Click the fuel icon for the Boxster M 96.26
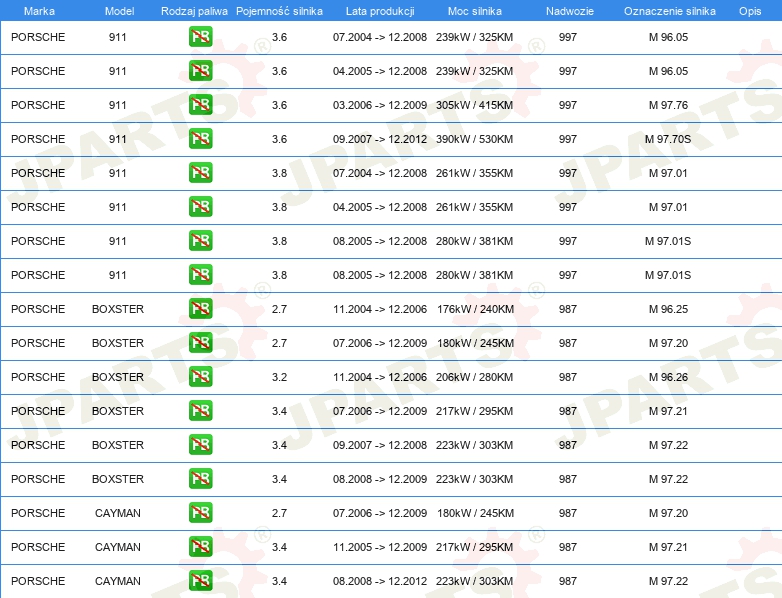The width and height of the screenshot is (782, 598). click(200, 377)
